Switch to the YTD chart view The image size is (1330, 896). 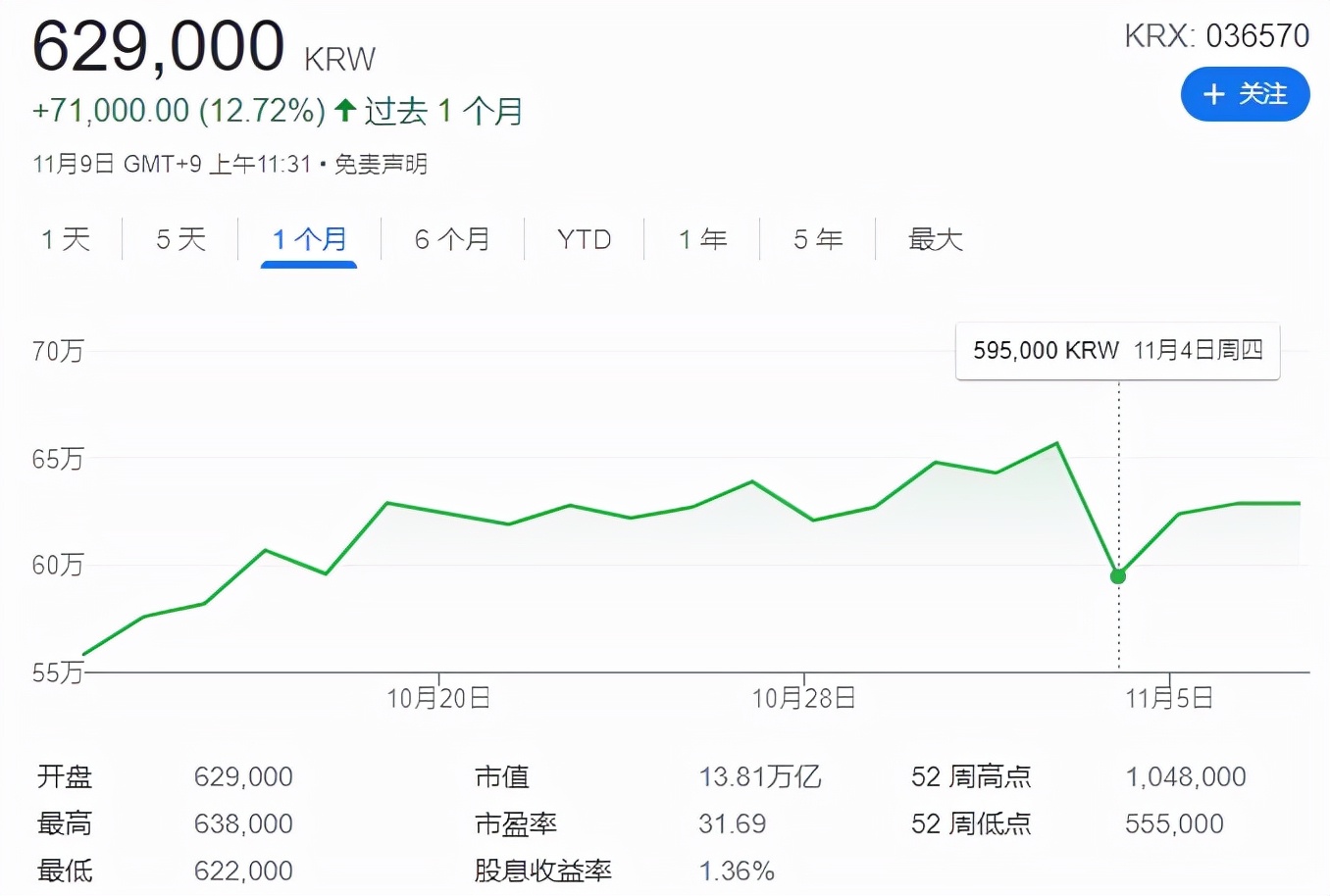coord(584,238)
